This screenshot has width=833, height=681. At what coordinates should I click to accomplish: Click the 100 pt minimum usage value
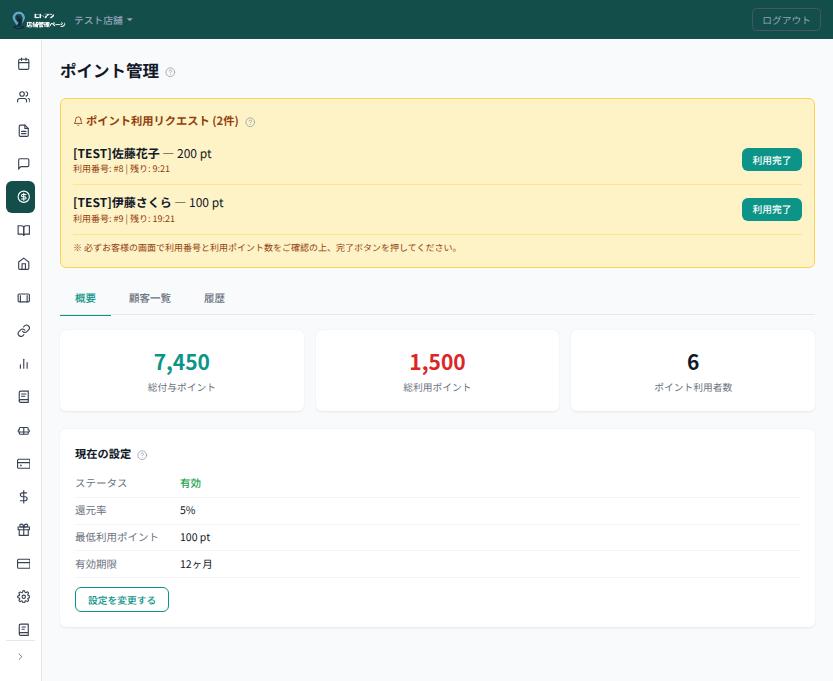(195, 538)
